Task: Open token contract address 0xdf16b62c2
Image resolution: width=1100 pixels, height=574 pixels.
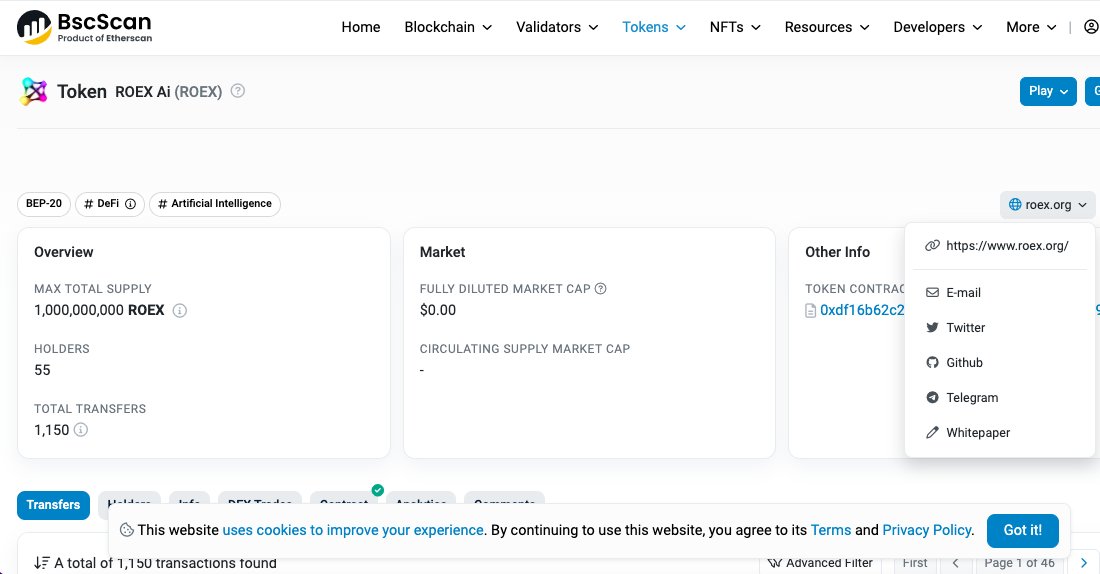Action: tap(862, 310)
